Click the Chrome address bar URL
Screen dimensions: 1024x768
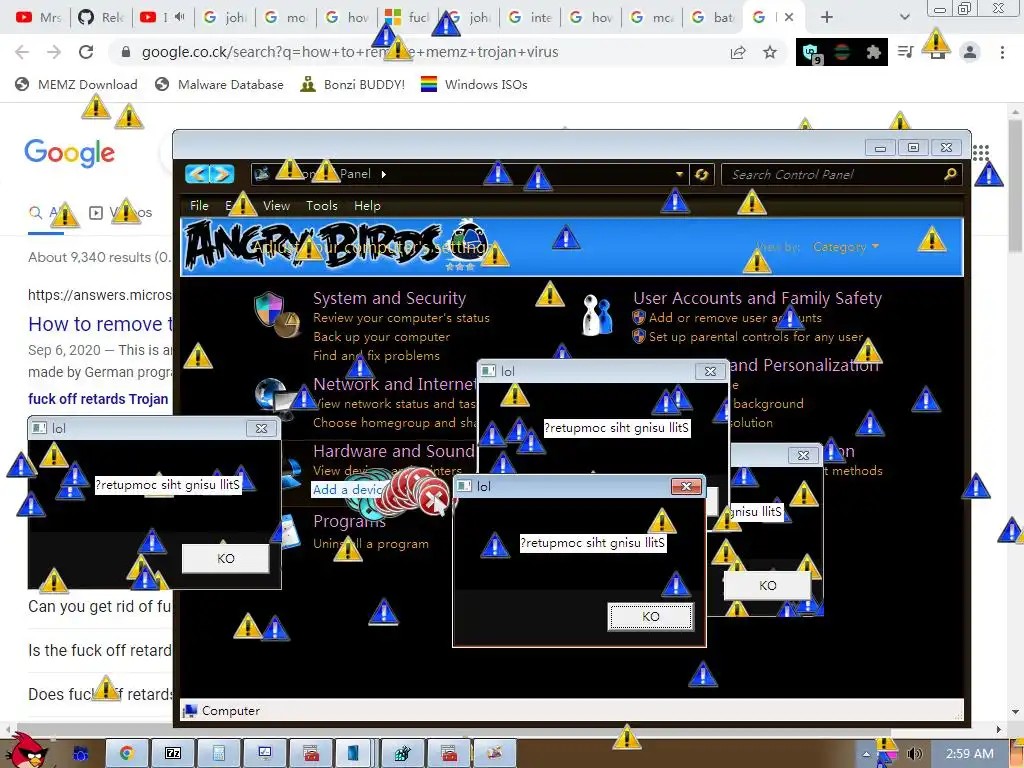coord(350,52)
